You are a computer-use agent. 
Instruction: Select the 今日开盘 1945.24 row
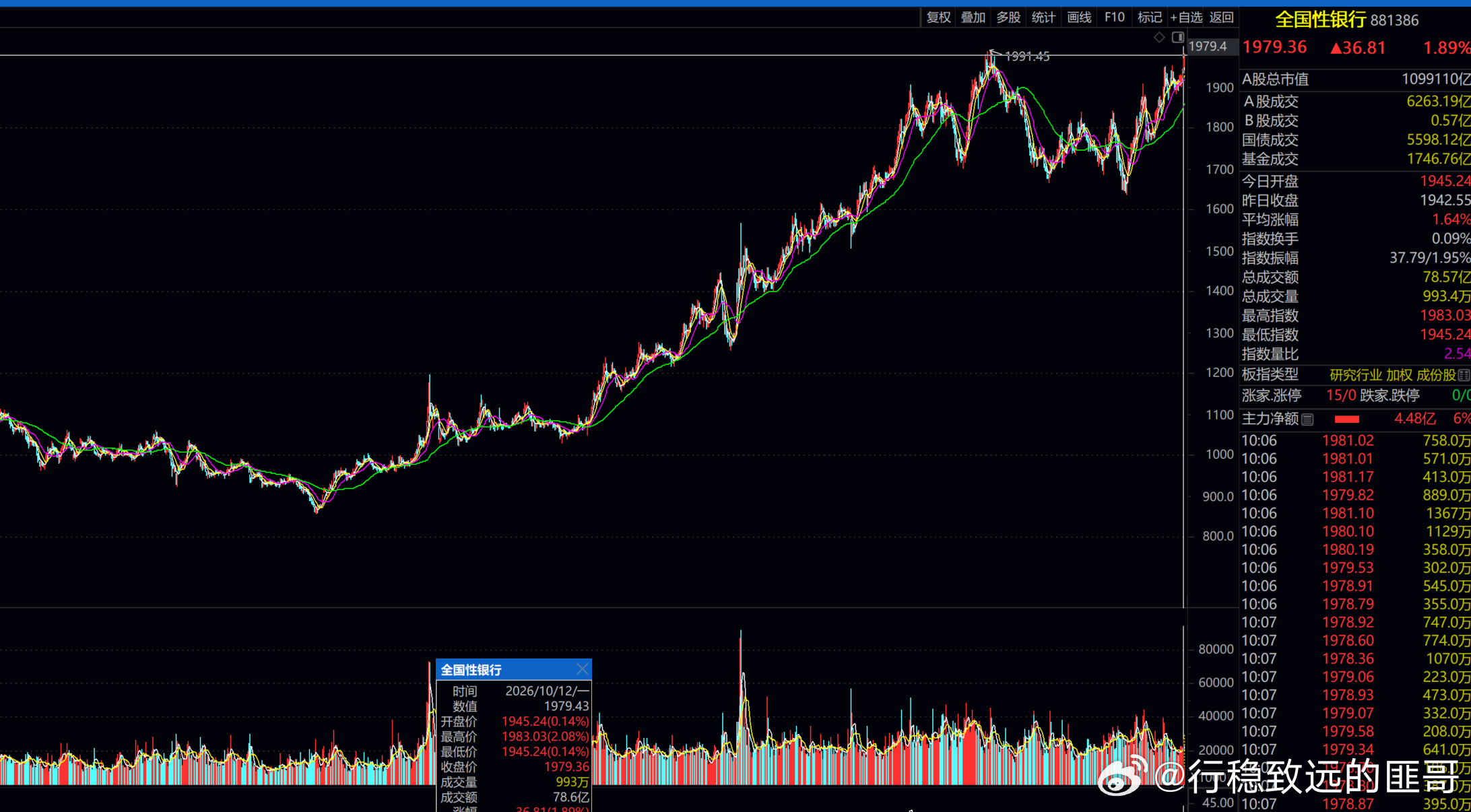(x=1355, y=181)
